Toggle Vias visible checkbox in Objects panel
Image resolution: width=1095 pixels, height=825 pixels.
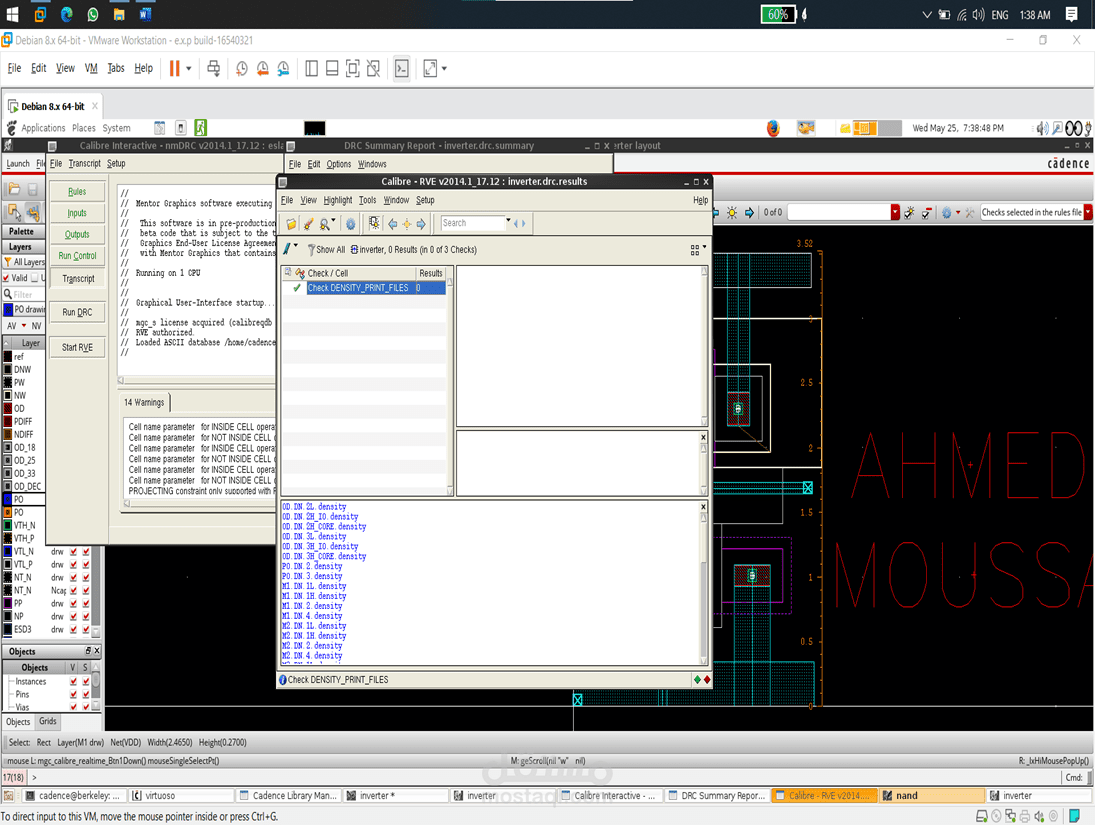[73, 707]
